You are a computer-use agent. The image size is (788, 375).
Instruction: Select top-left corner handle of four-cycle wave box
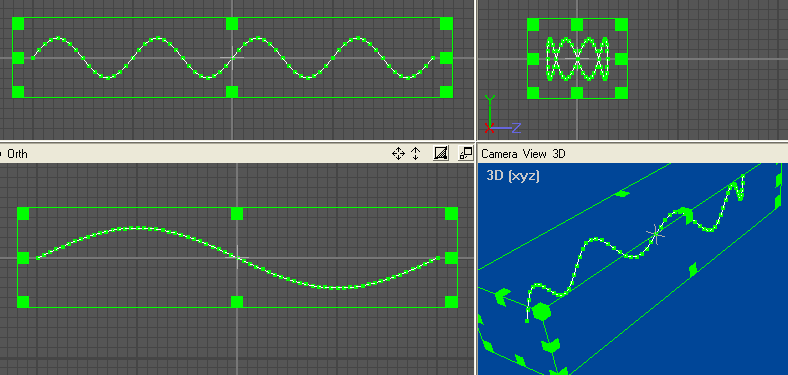[18, 24]
